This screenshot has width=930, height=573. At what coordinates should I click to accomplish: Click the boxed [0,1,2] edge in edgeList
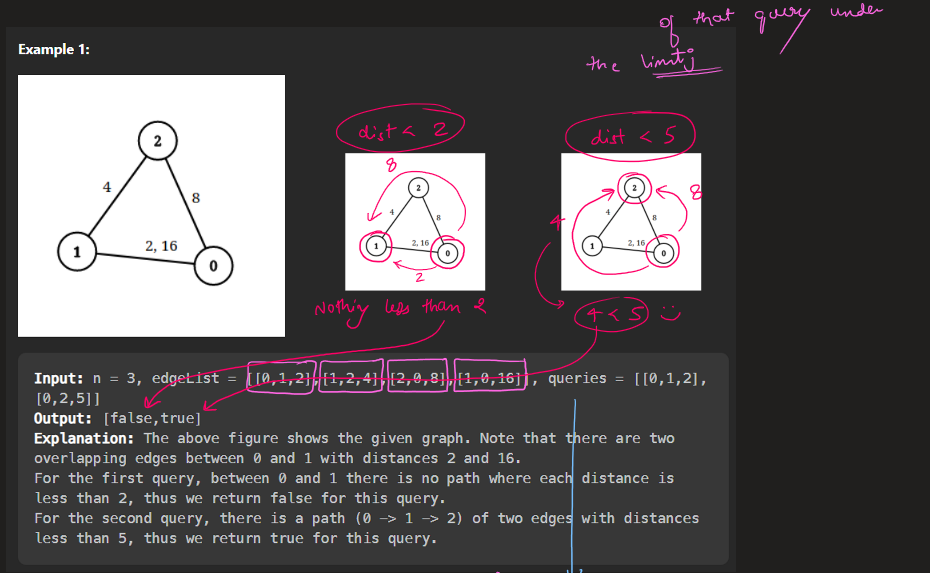click(x=281, y=378)
